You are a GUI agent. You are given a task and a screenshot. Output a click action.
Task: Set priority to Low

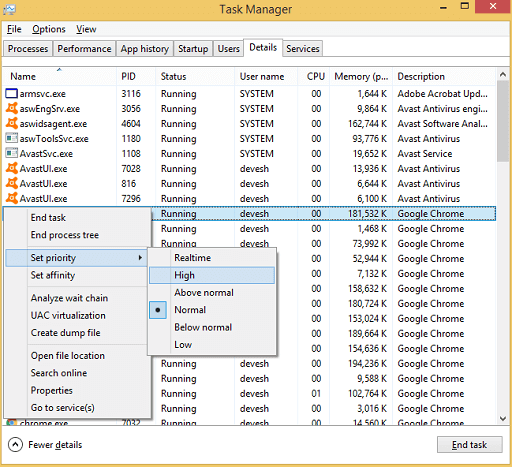(x=212, y=345)
